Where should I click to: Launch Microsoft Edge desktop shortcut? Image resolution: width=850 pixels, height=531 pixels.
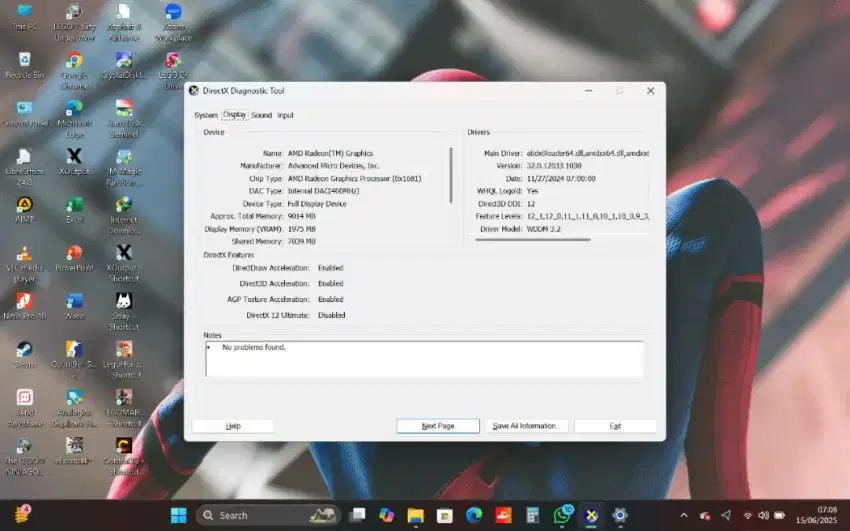[x=74, y=119]
